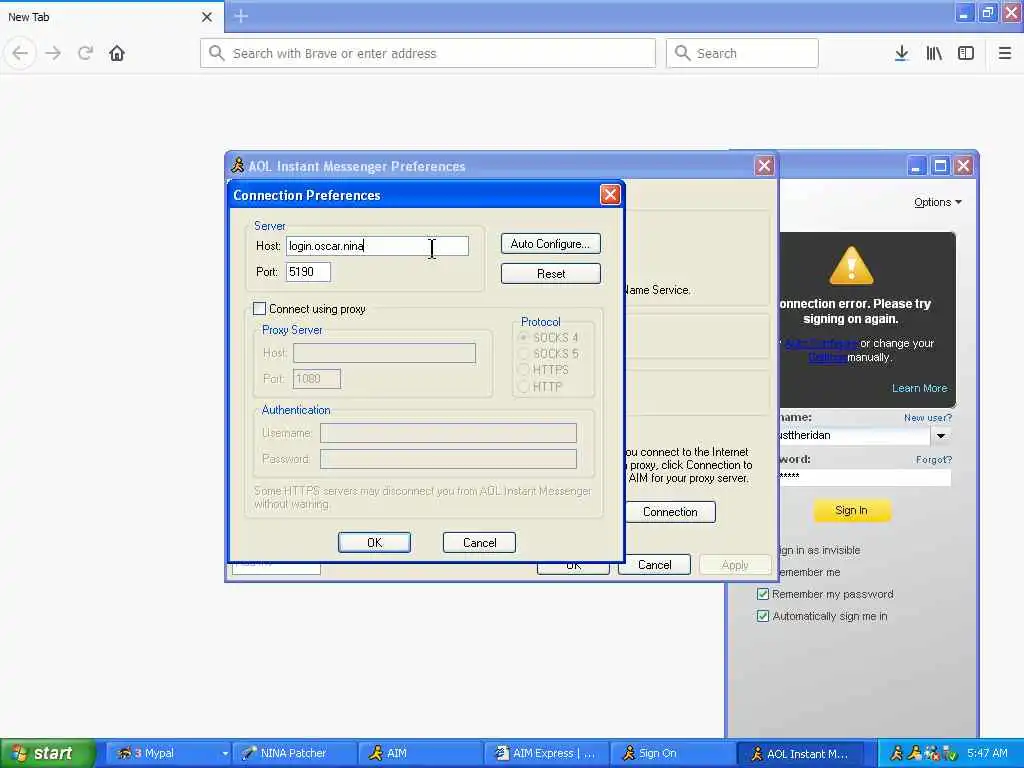
Task: Uncheck Remember my password checkbox
Action: pyautogui.click(x=763, y=594)
